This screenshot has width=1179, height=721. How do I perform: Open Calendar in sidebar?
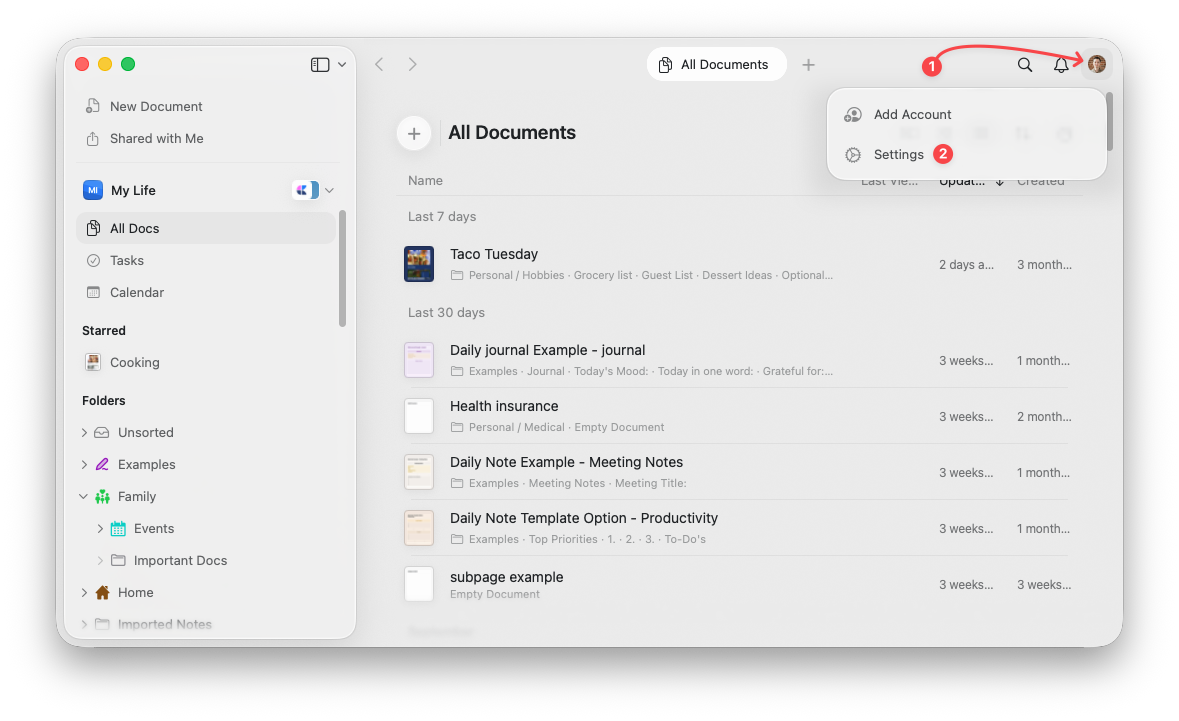point(206,292)
